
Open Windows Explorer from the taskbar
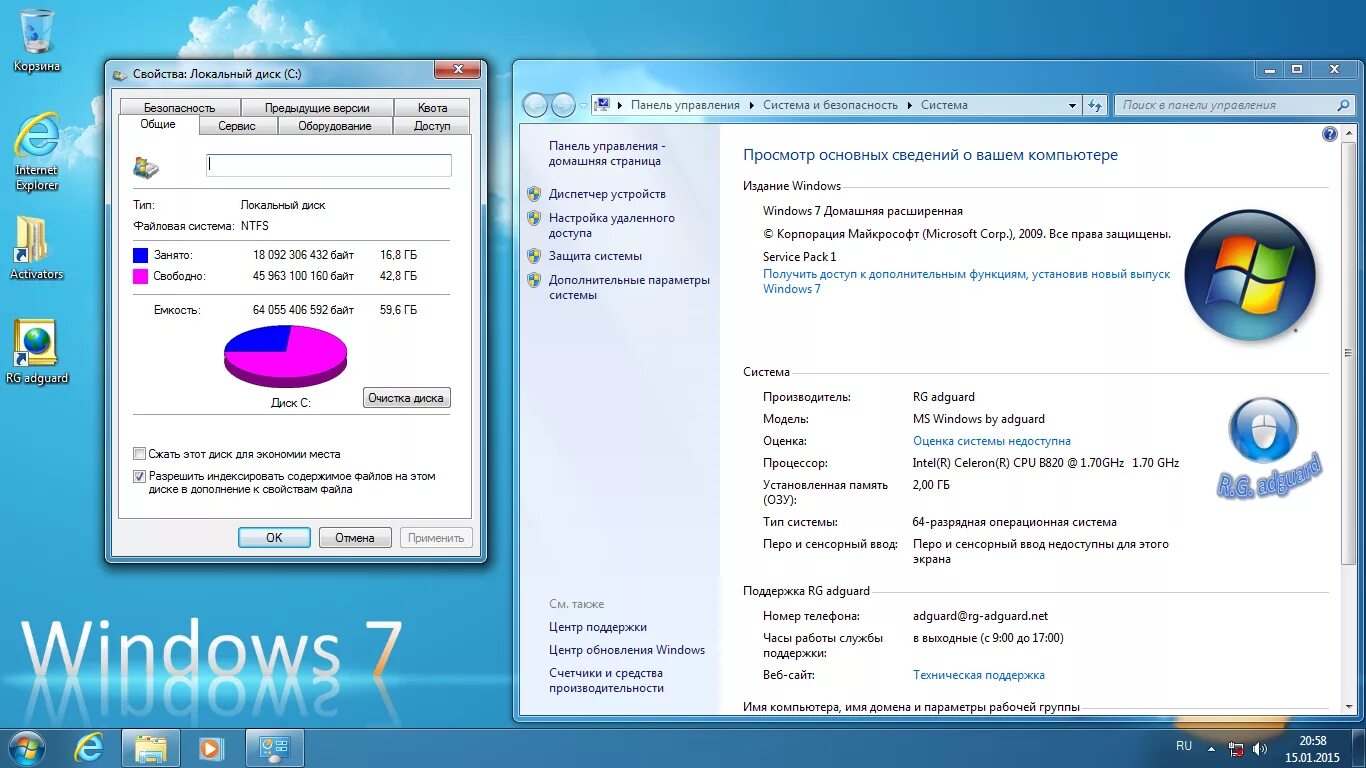[x=151, y=747]
